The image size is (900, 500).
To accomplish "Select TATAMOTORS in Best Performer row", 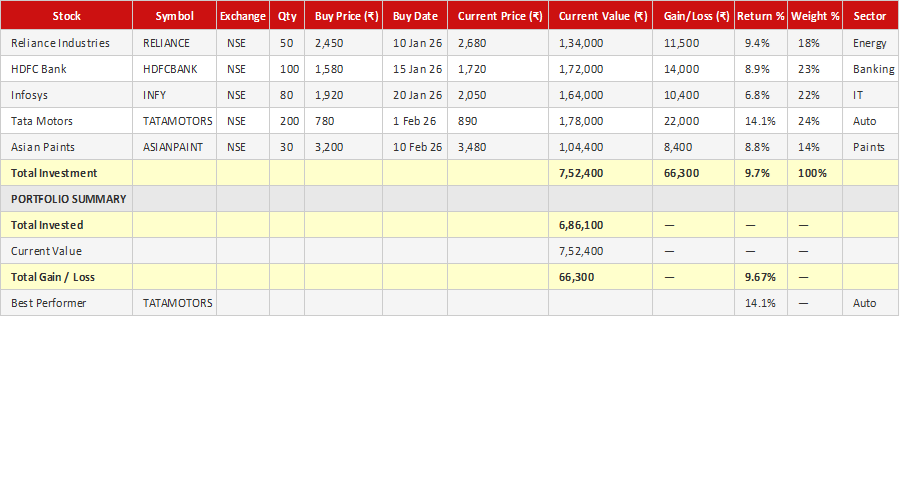I will pos(174,303).
